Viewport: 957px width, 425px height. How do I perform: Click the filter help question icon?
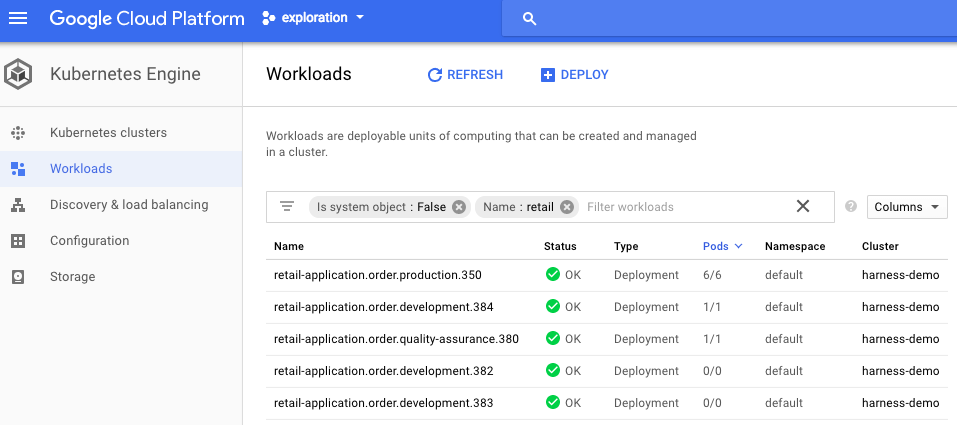coord(851,206)
